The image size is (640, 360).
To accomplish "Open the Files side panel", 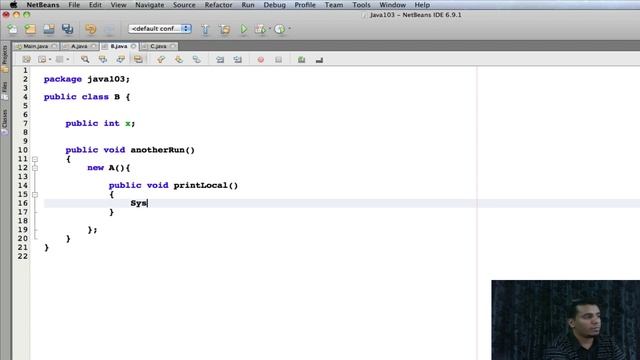I will (5, 91).
